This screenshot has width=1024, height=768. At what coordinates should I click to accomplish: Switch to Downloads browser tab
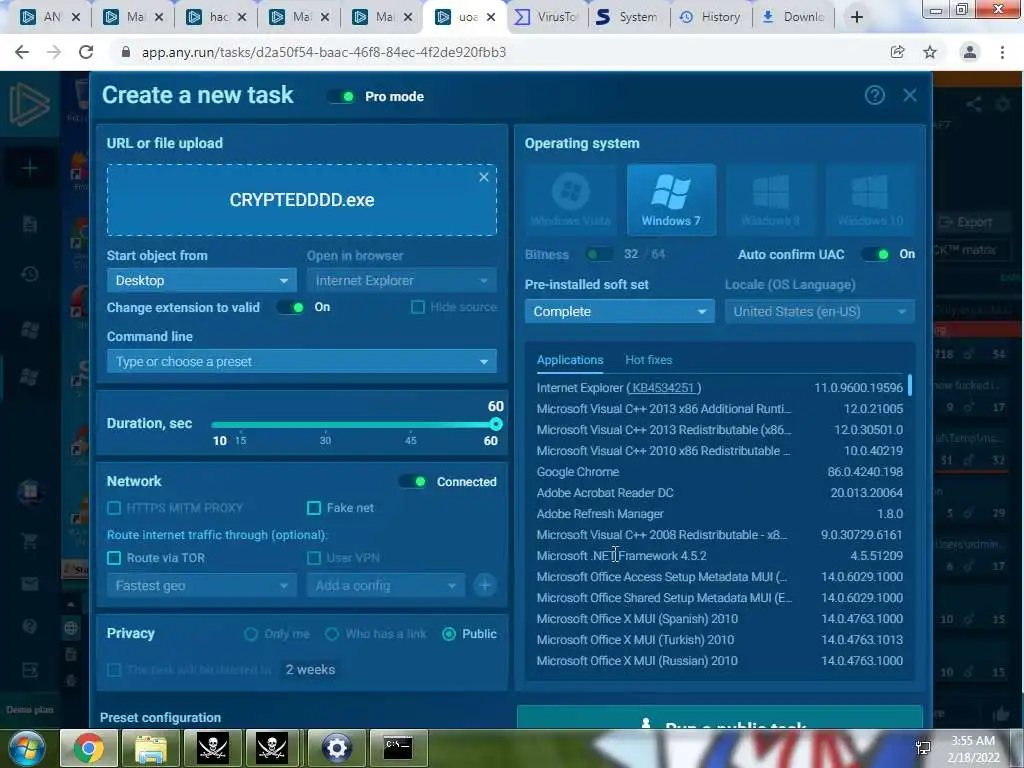[x=793, y=17]
